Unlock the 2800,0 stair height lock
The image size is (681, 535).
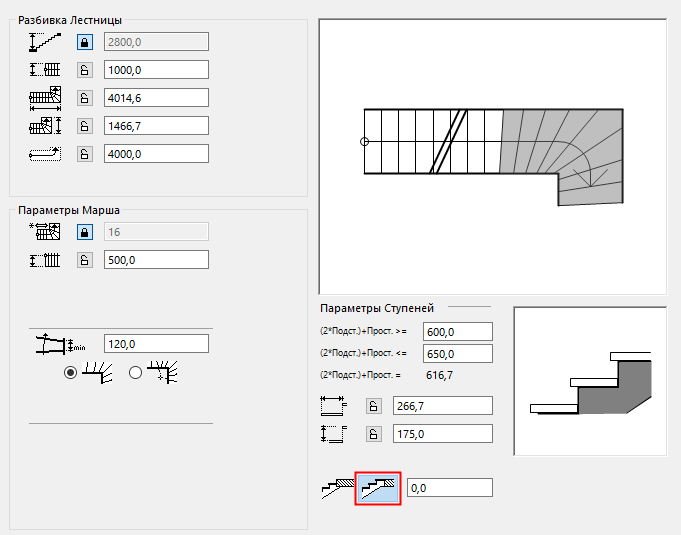coord(85,41)
